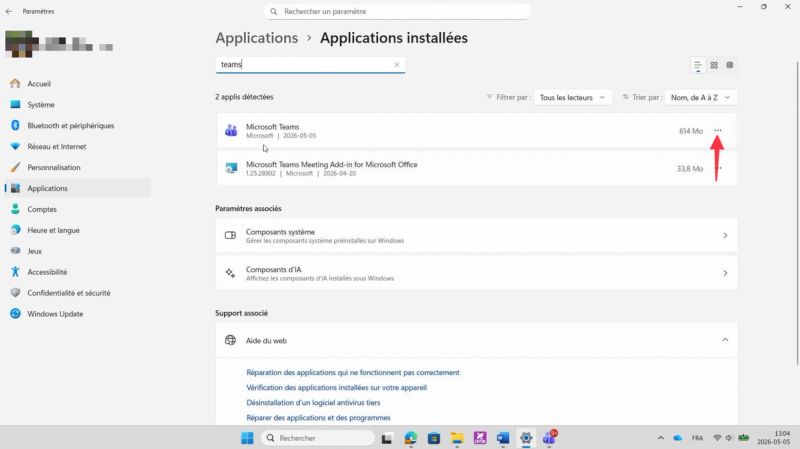
Task: Click the Composants système chevron arrow
Action: click(x=725, y=235)
